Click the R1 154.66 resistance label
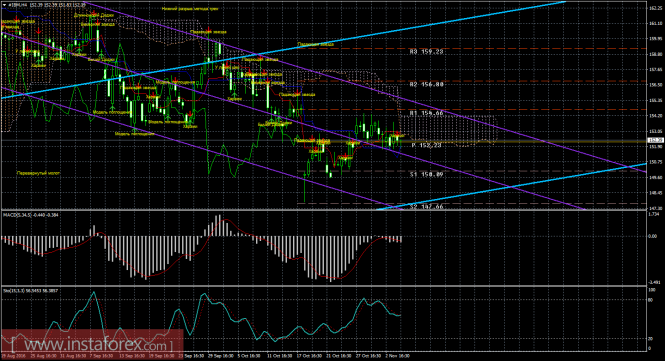The height and width of the screenshot is (361, 665). point(426,113)
